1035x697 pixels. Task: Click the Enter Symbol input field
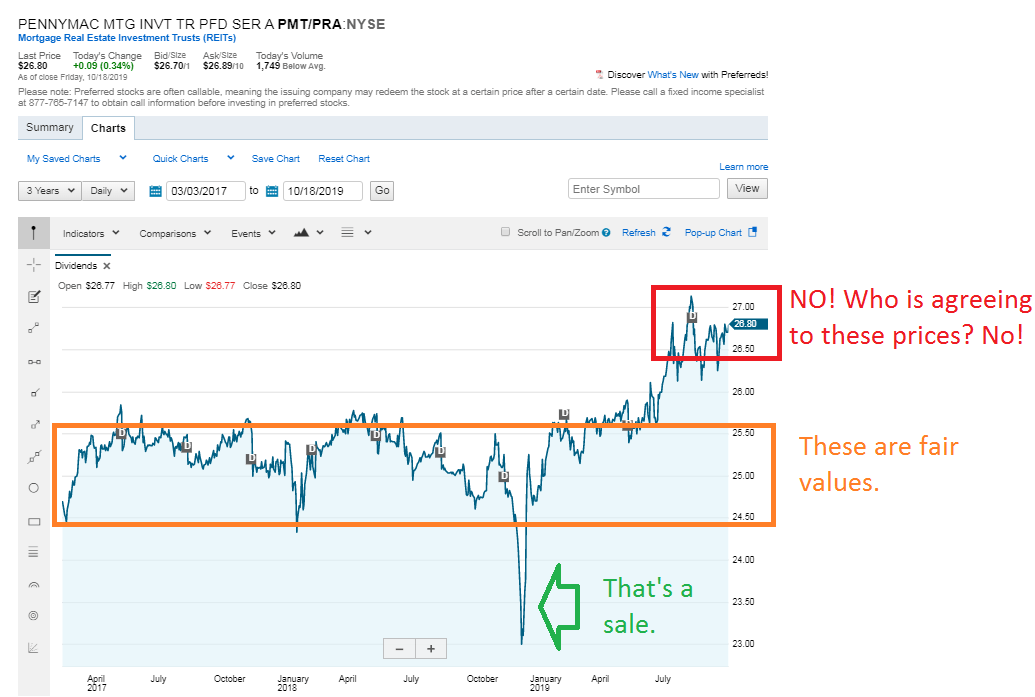[x=643, y=189]
